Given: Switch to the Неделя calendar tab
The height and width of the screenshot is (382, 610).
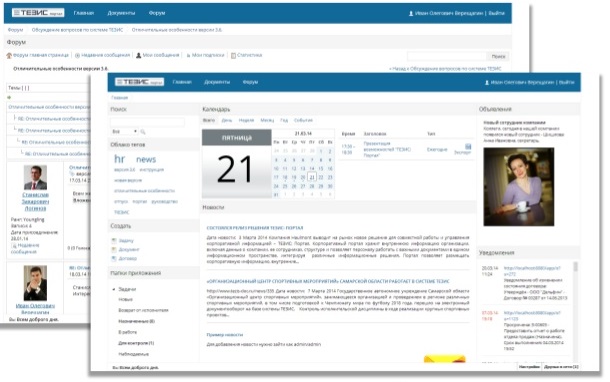Looking at the screenshot, I should (246, 121).
